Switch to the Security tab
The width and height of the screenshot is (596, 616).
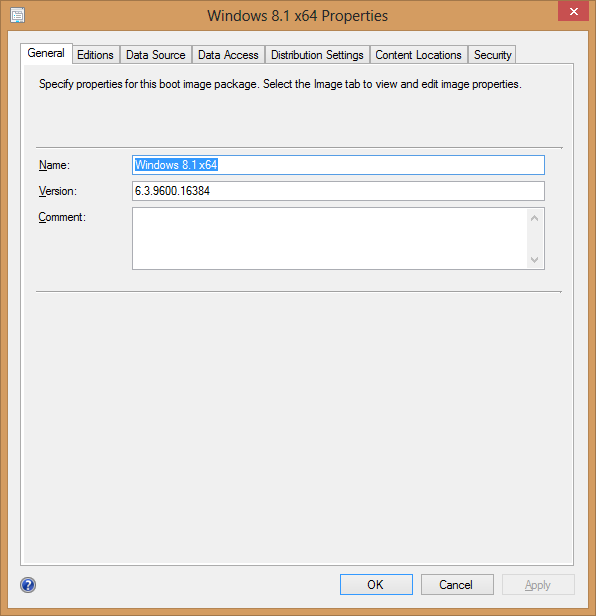click(492, 55)
